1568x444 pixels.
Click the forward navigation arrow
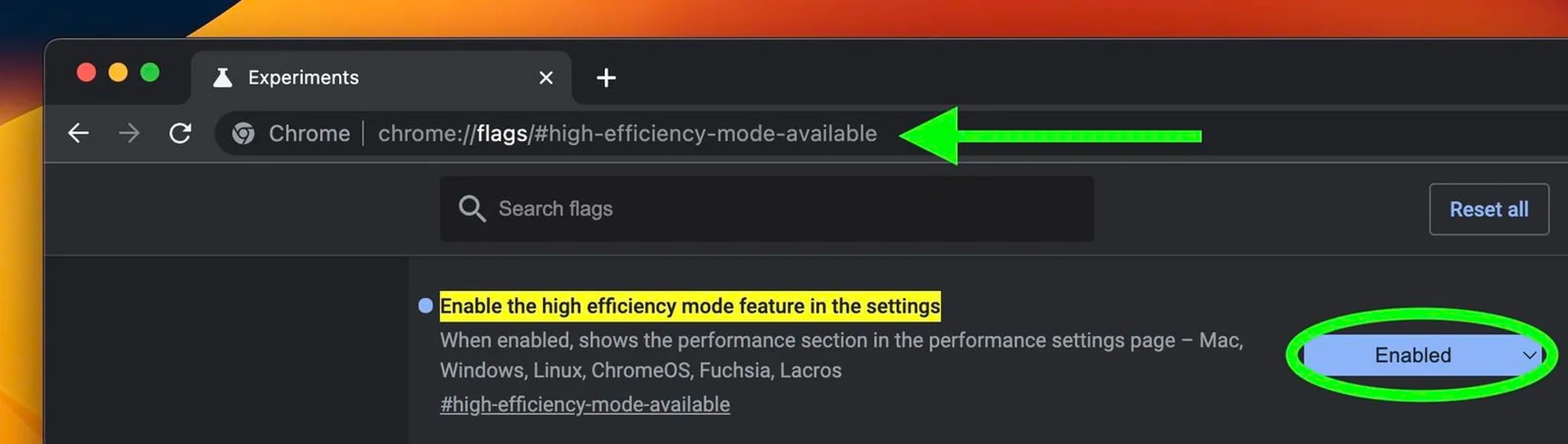129,133
